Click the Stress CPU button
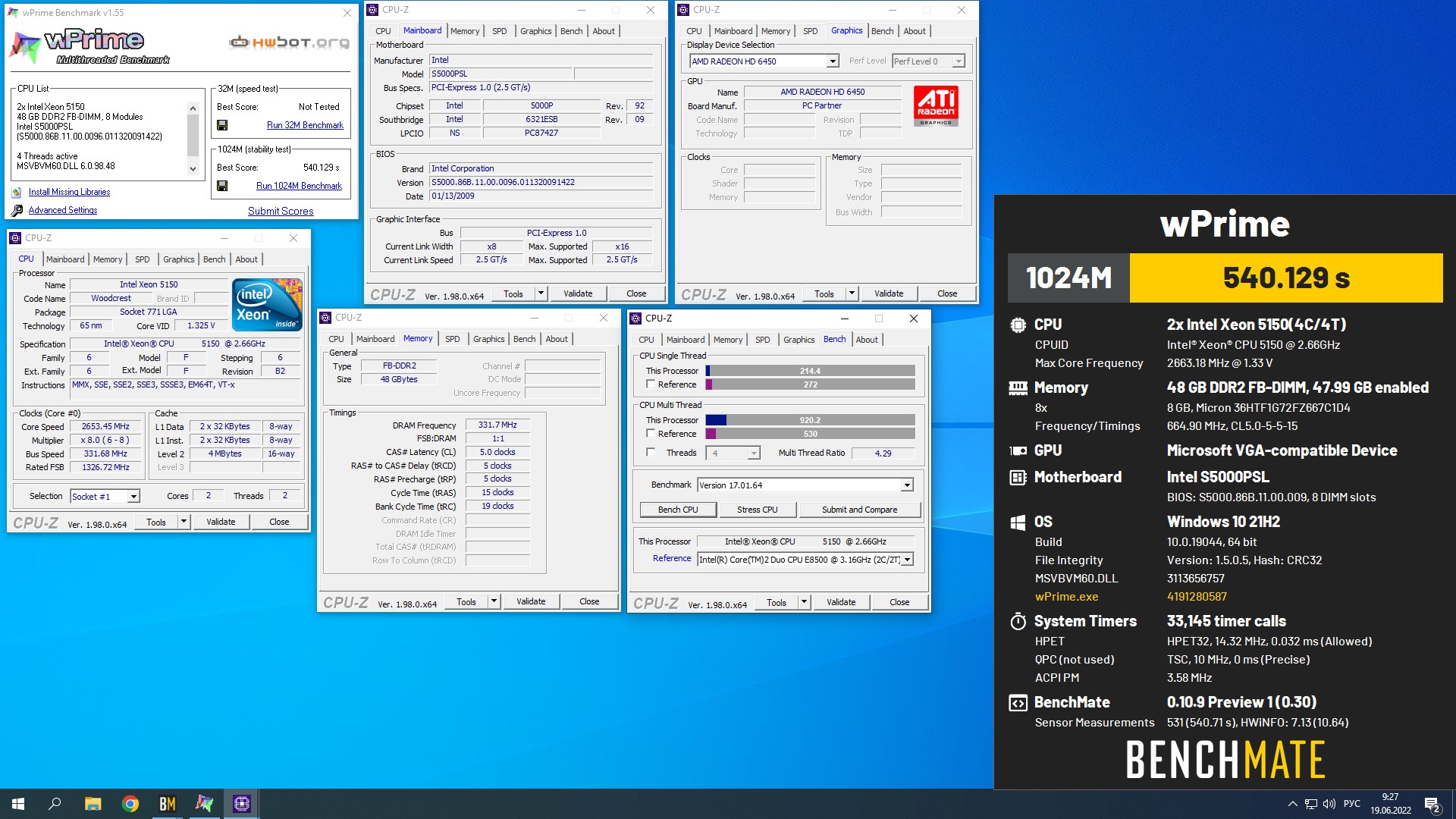Viewport: 1456px width, 819px height. [x=758, y=510]
